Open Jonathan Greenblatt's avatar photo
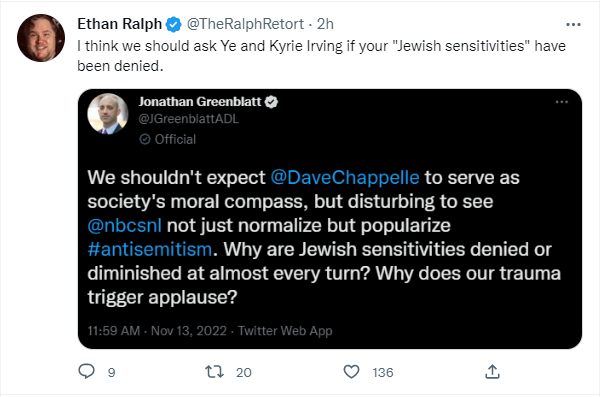 107,114
